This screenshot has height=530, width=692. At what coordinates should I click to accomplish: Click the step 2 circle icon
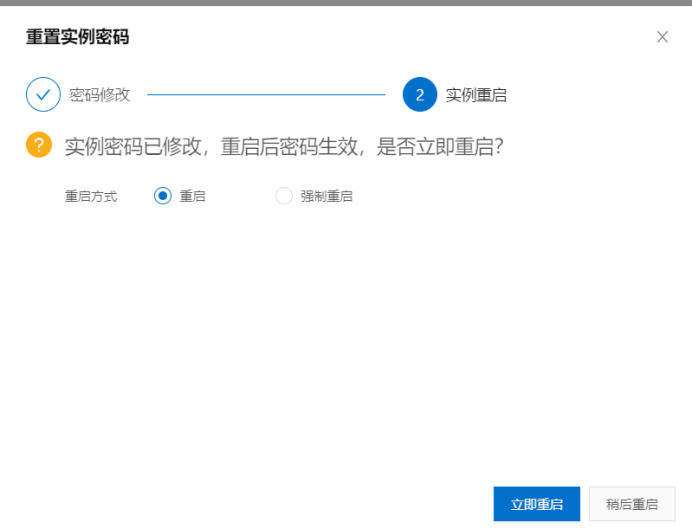click(x=420, y=94)
